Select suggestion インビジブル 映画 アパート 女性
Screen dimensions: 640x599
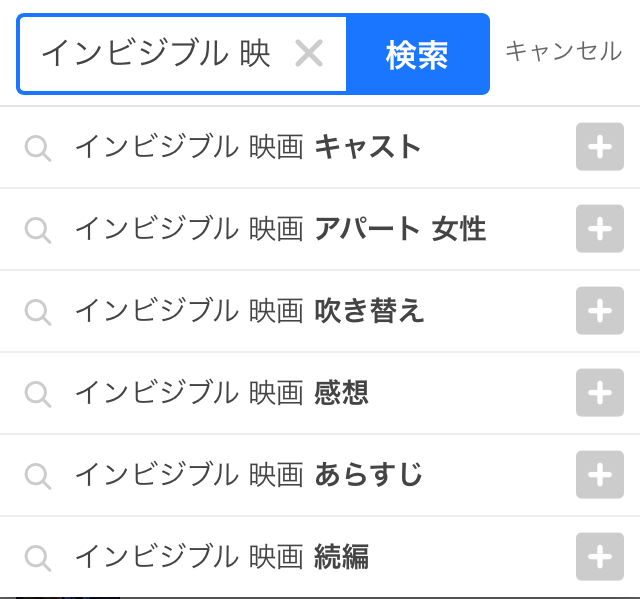tap(280, 230)
